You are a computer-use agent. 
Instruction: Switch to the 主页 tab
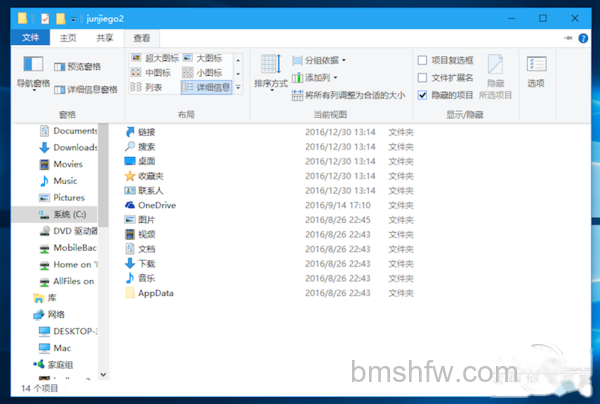pos(68,38)
